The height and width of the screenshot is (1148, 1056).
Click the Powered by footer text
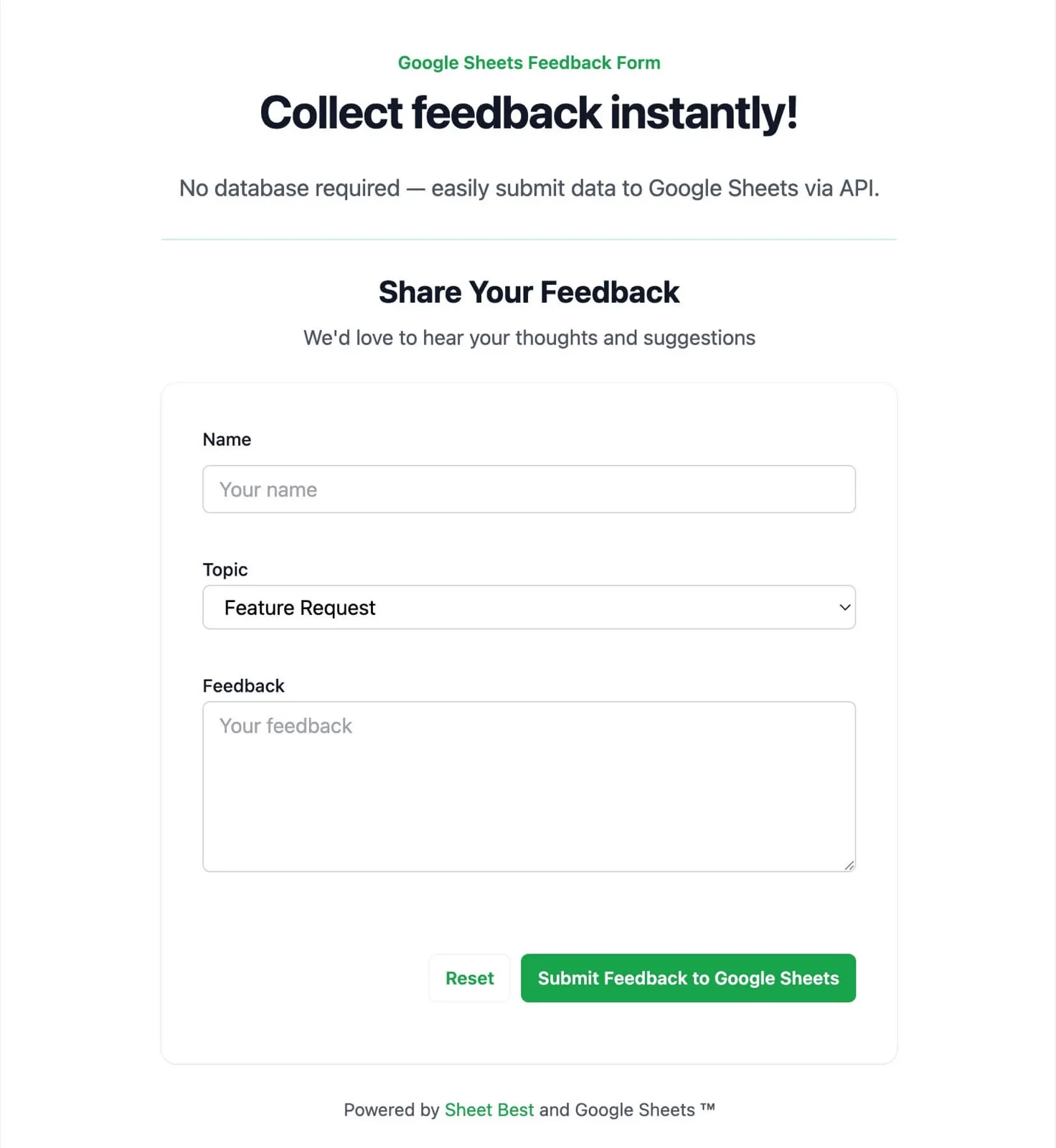pyautogui.click(x=529, y=1109)
